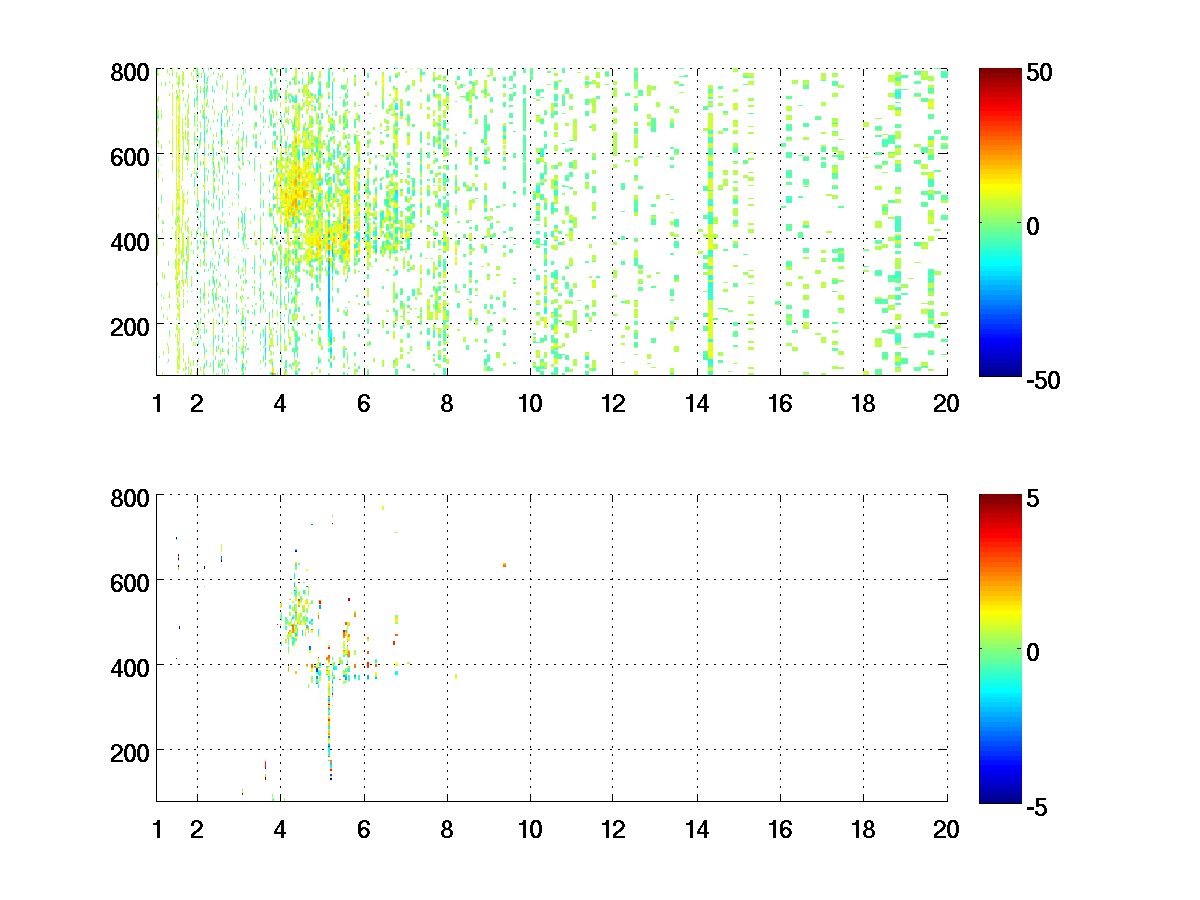1200x900 pixels.
Task: Click x-axis tick '2' under top plot
Action: tap(197, 404)
